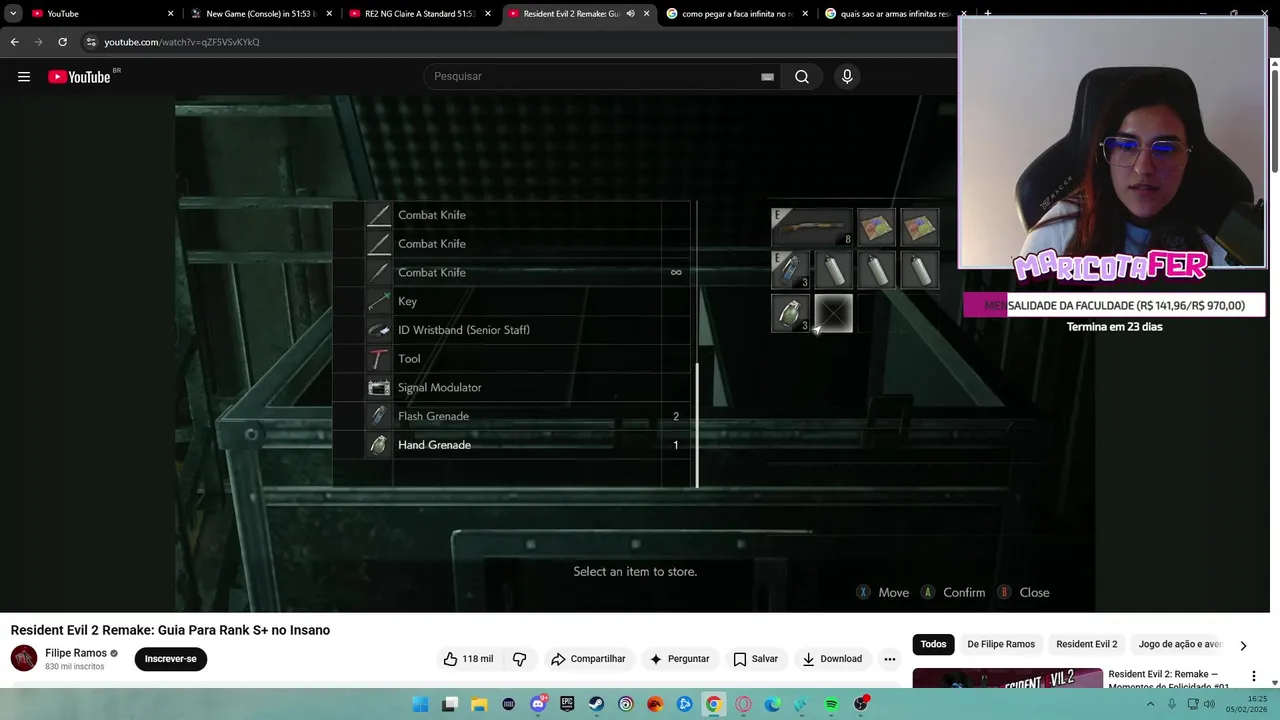The image size is (1280, 720).
Task: Show hidden system tray icons chevron
Action: (1150, 704)
